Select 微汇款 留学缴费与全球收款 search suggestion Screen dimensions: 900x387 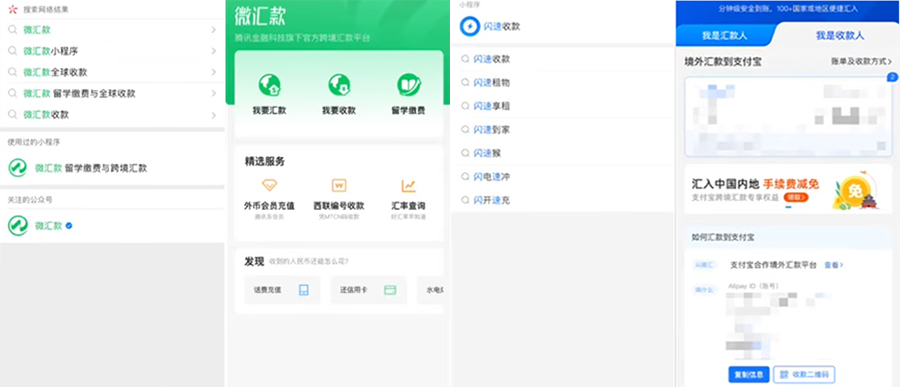coord(112,94)
